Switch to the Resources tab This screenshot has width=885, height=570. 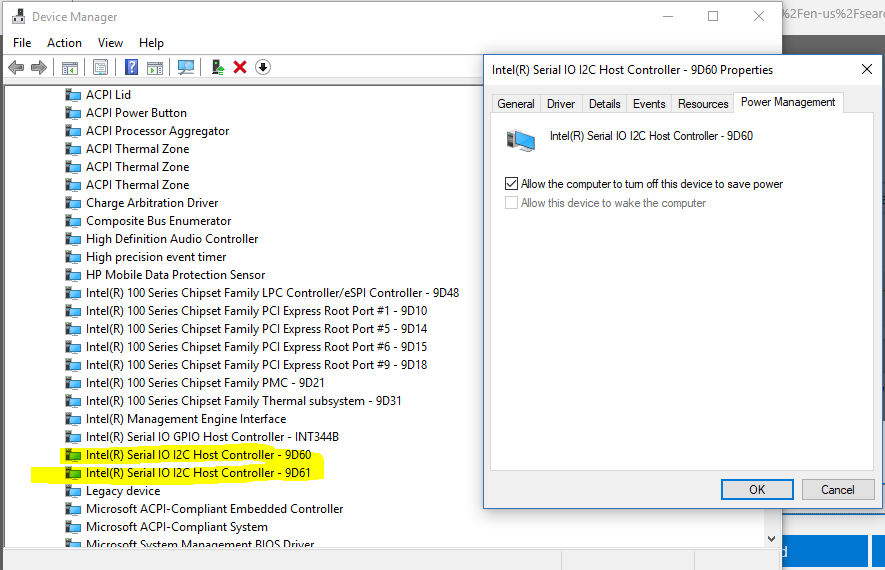coord(703,104)
